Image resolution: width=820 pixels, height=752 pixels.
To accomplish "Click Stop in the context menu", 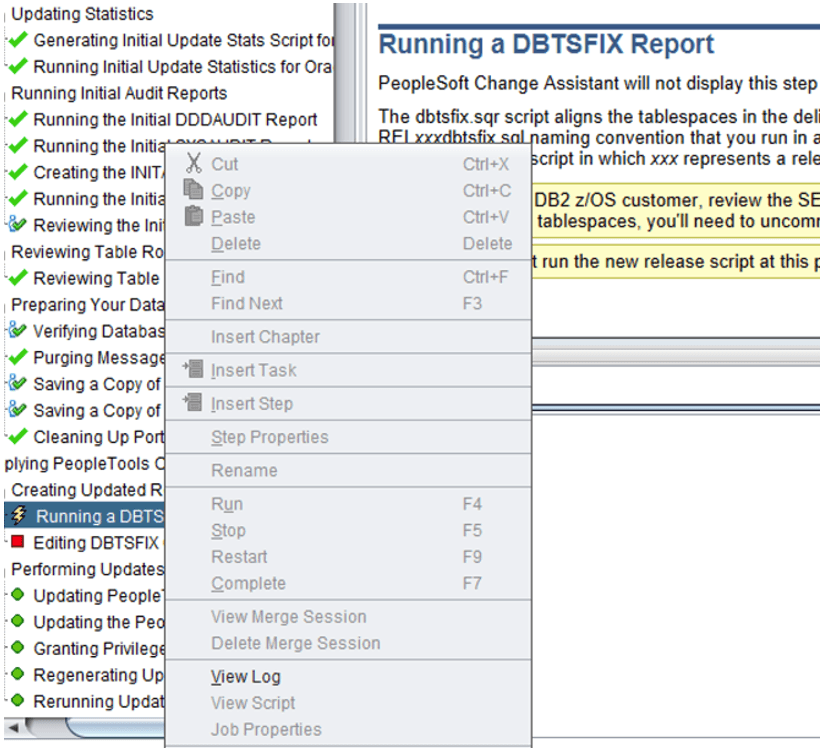I will pyautogui.click(x=228, y=530).
